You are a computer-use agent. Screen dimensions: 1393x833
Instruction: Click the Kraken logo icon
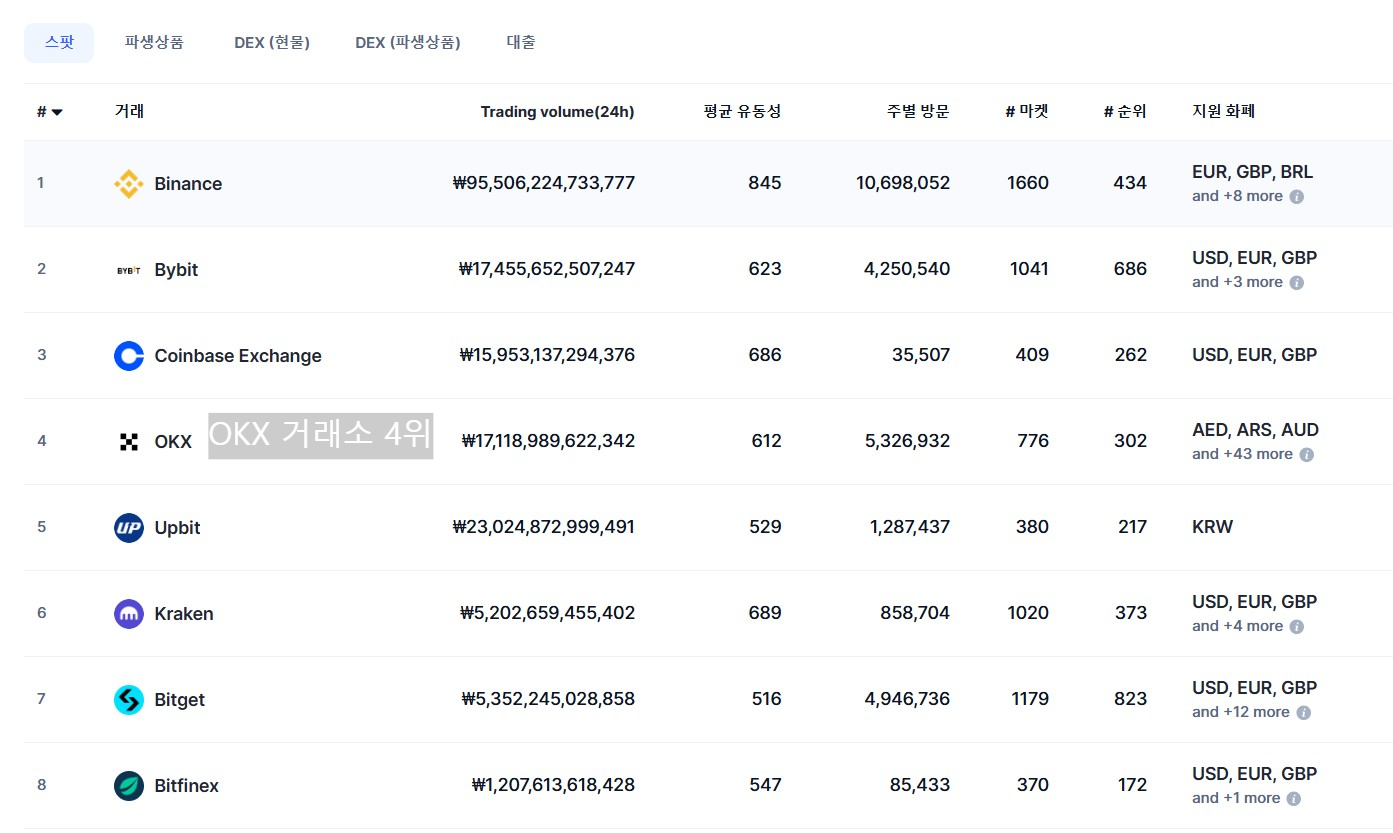pyautogui.click(x=129, y=614)
